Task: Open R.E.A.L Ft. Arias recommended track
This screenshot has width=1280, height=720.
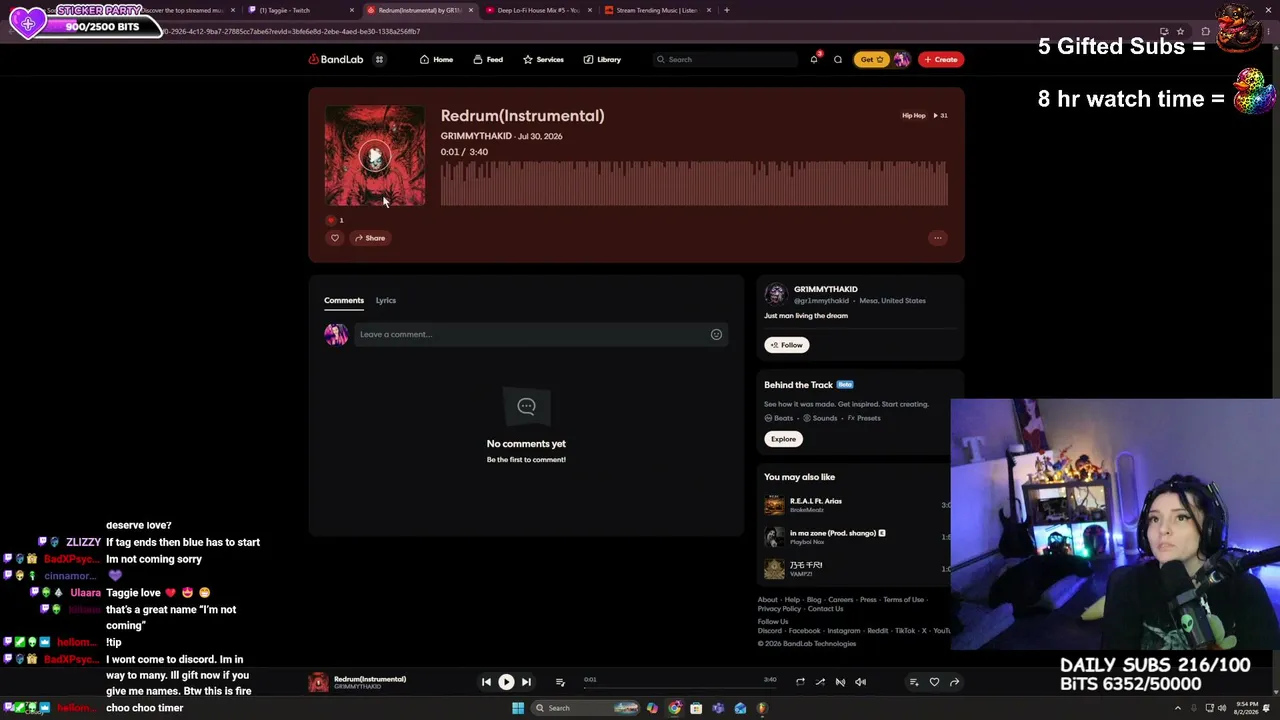Action: click(x=816, y=501)
